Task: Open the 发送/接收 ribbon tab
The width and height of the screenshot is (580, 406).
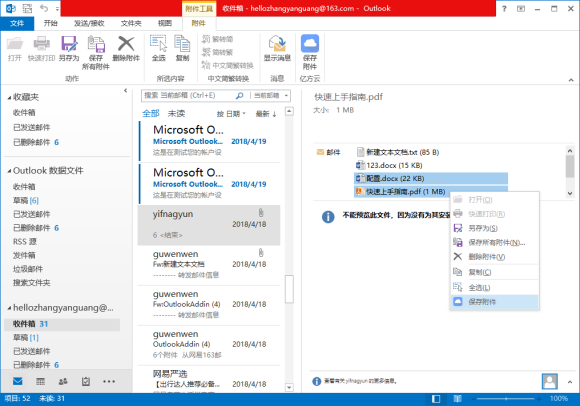Action: coord(89,23)
